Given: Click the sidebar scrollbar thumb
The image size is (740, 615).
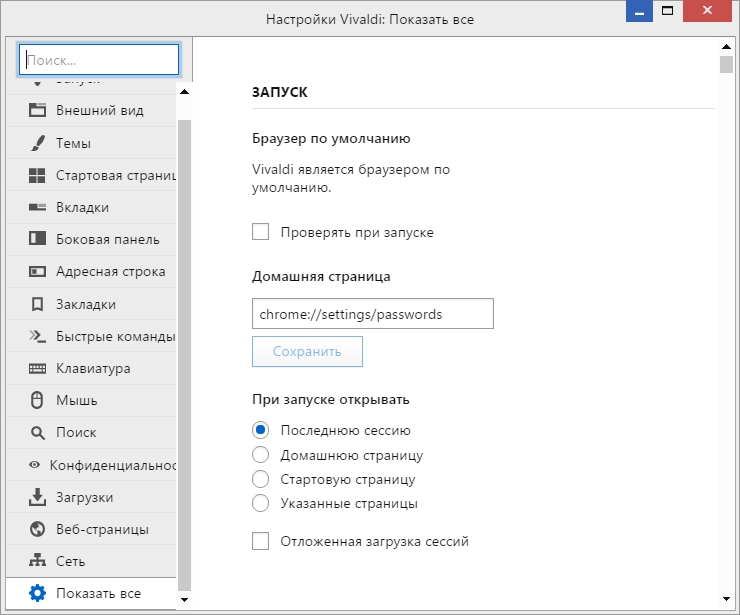Looking at the screenshot, I should 185,355.
